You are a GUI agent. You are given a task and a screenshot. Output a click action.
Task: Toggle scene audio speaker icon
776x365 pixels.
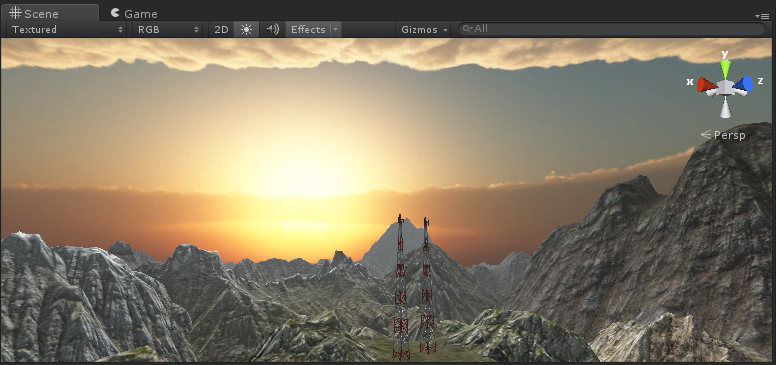pyautogui.click(x=272, y=29)
